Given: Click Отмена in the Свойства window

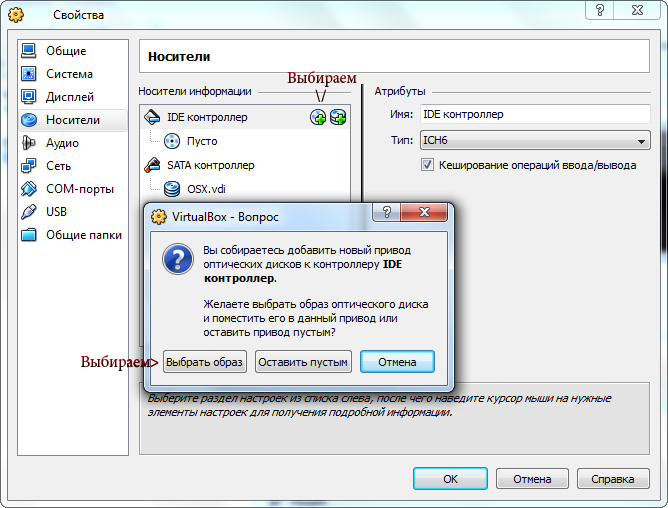Looking at the screenshot, I should [532, 479].
